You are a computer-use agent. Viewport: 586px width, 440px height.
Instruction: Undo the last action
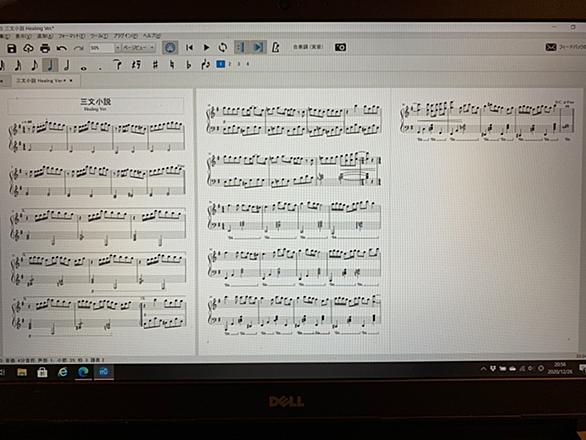point(62,48)
